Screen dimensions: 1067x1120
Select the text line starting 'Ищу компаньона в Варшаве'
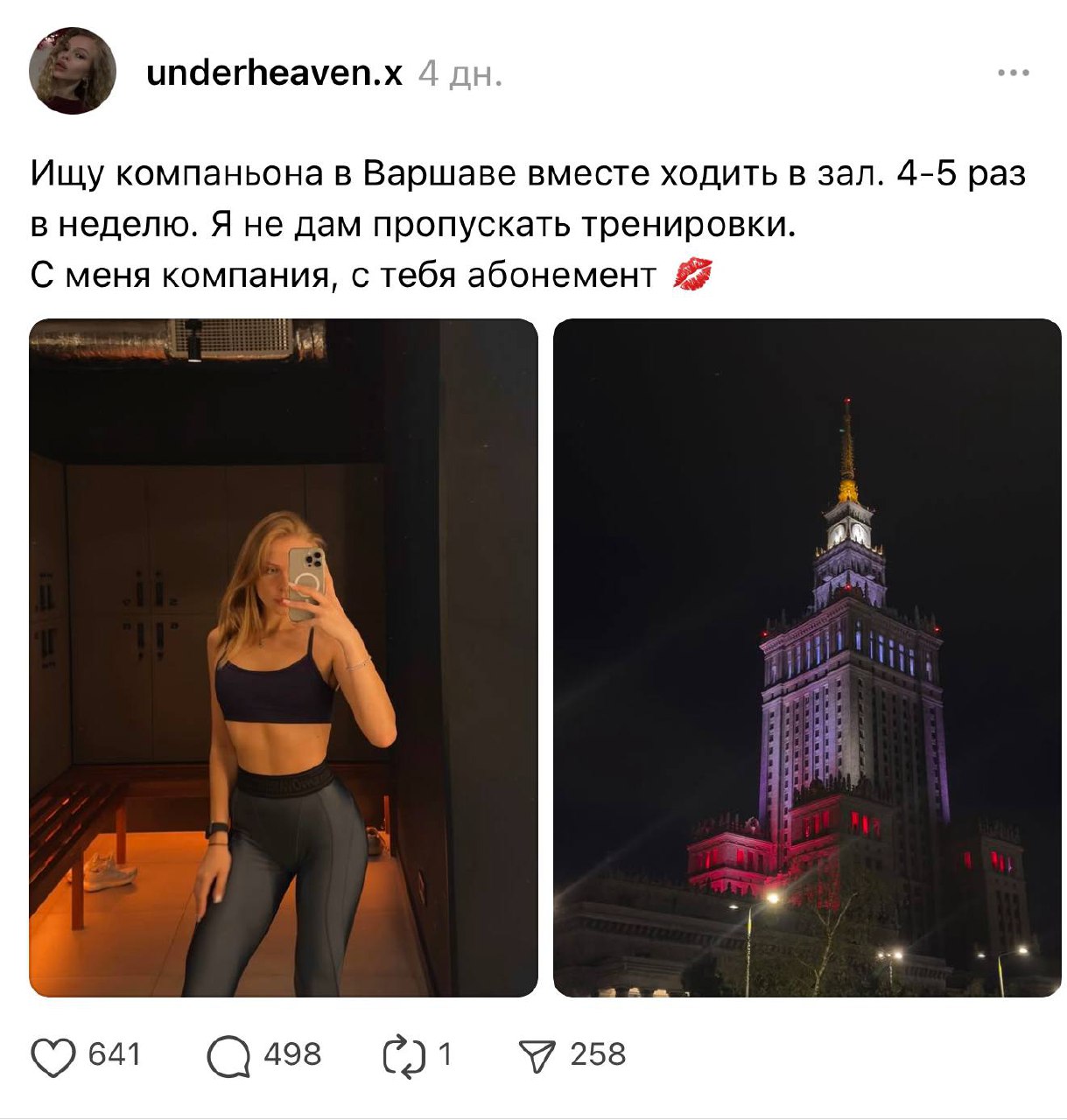click(528, 174)
